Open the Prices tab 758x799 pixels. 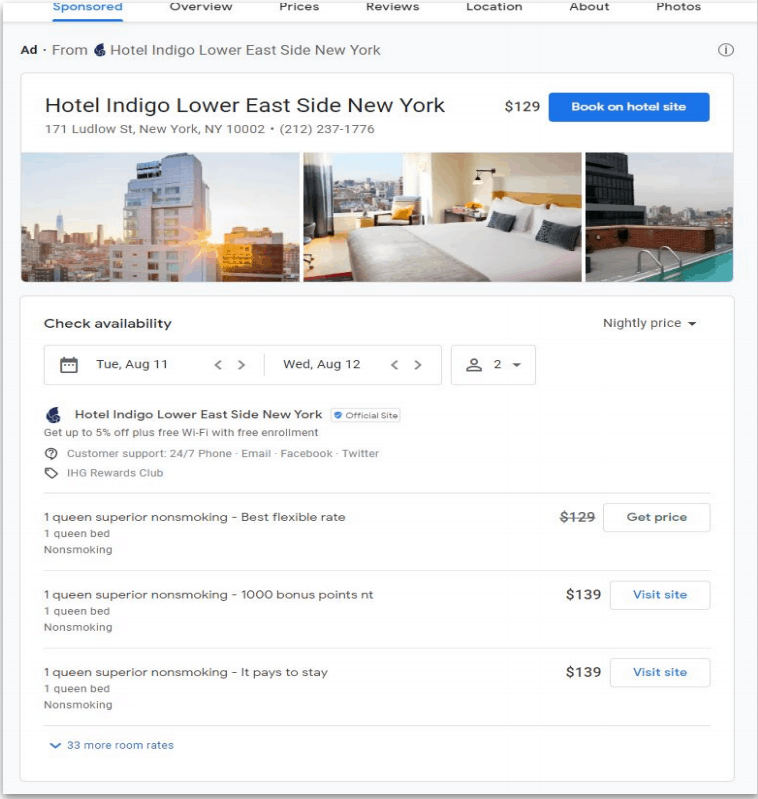(x=299, y=7)
